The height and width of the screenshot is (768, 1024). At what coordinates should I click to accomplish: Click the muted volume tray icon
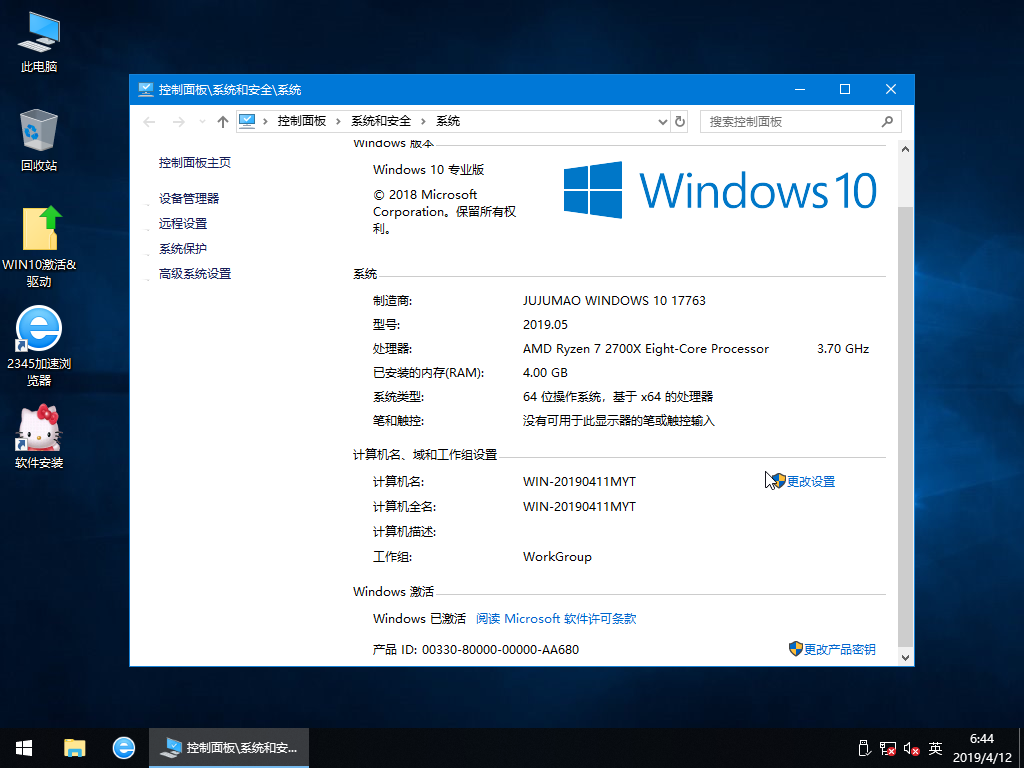pyautogui.click(x=912, y=748)
